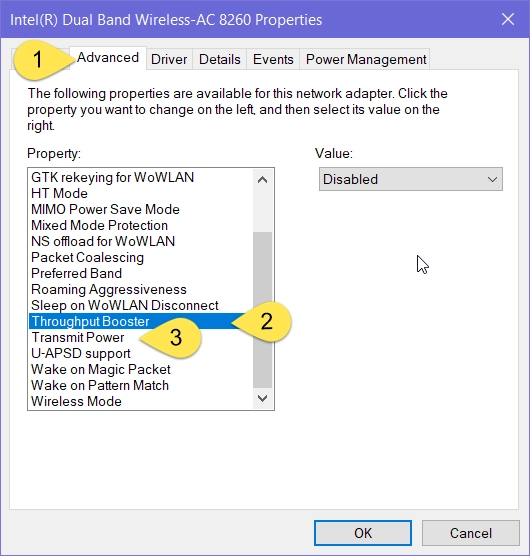Close the Wireless-AC 8260 Properties window
Viewport: 530px width, 556px height.
click(x=508, y=20)
